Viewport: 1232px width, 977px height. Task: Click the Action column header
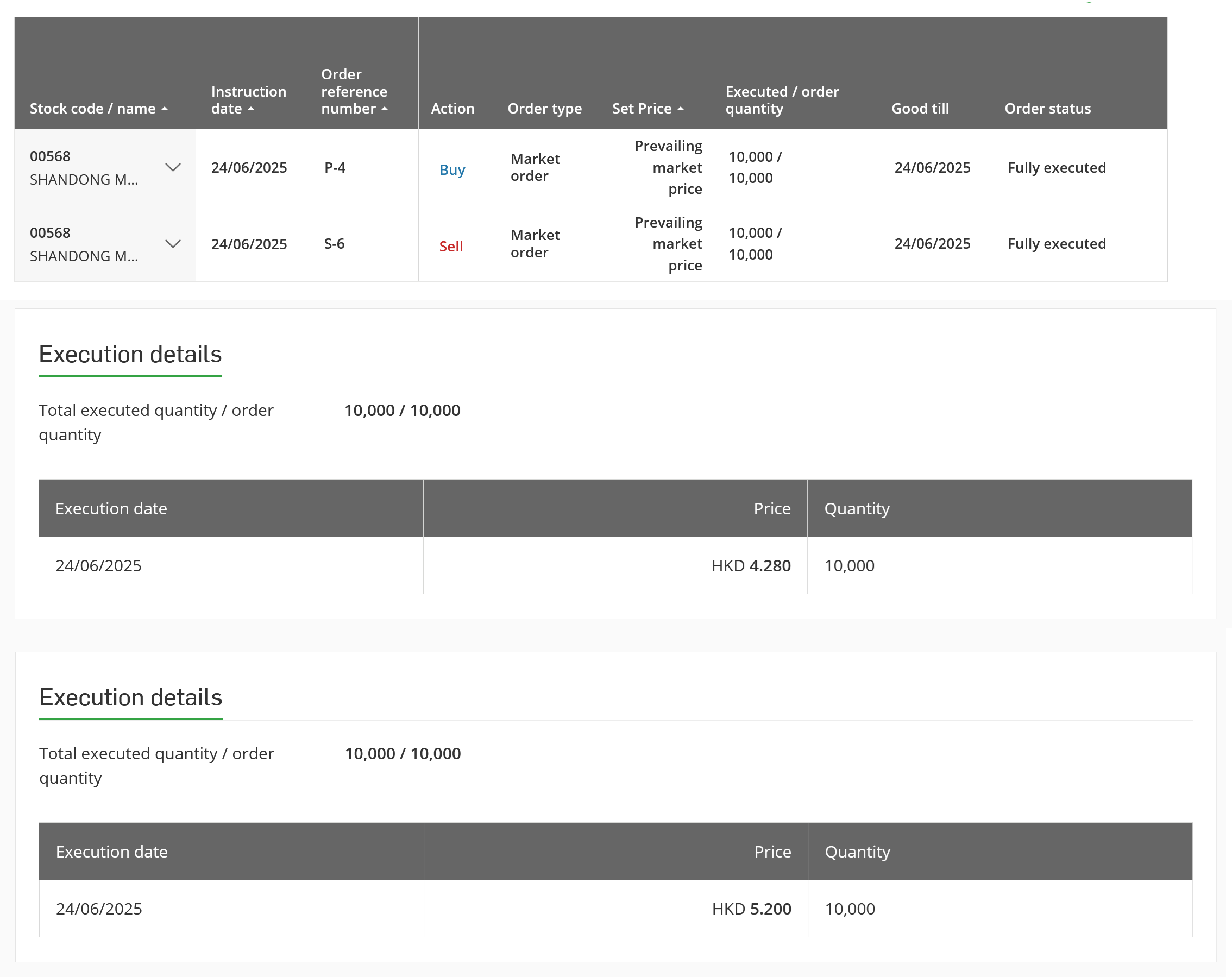point(452,109)
